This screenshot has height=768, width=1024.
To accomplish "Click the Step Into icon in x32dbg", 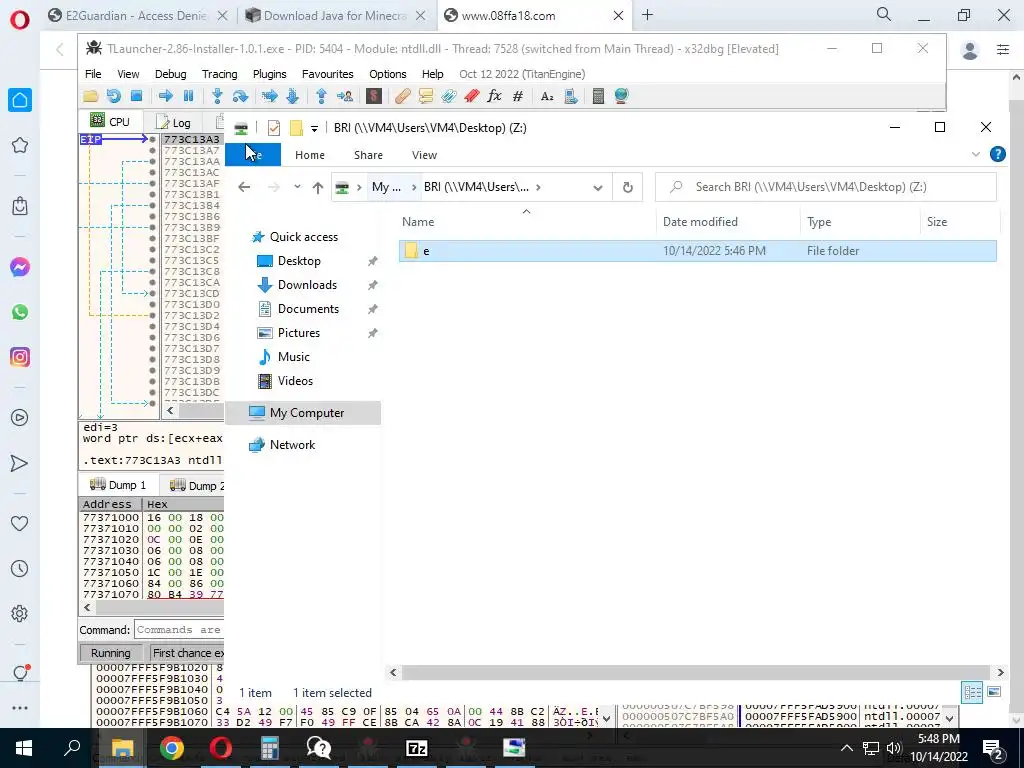I will (217, 97).
